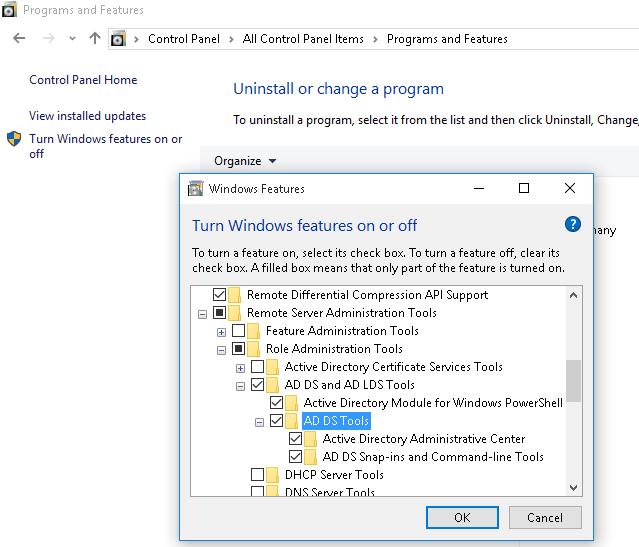
Task: Click folder icon of Active Directory Module PowerShell
Action: [291, 403]
